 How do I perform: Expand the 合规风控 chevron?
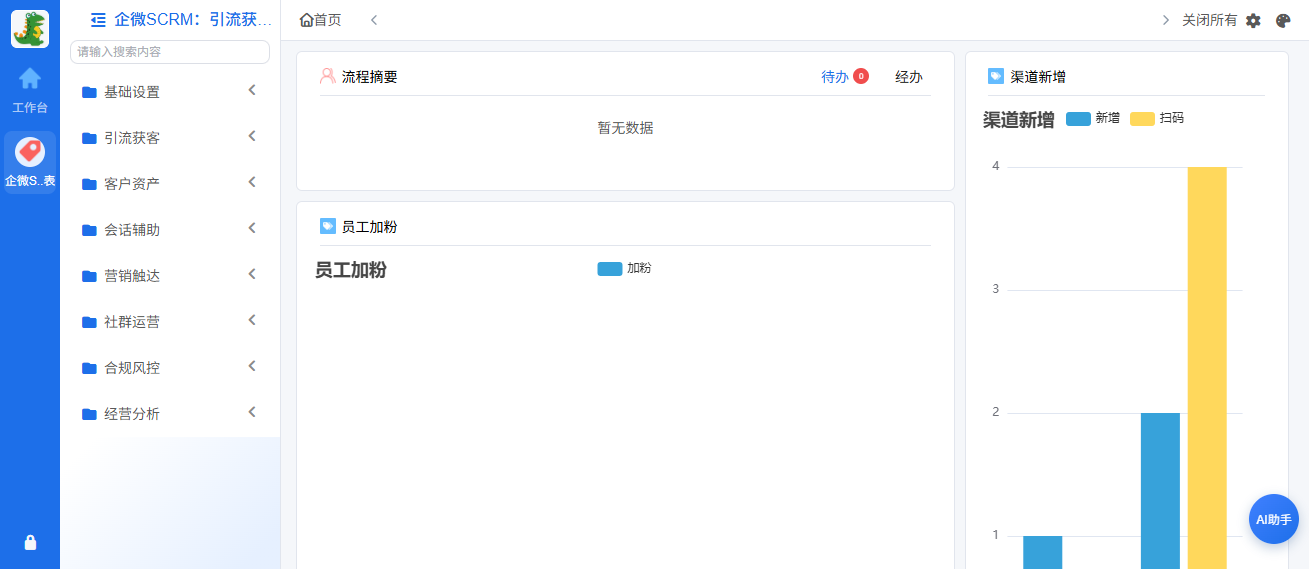pos(252,366)
